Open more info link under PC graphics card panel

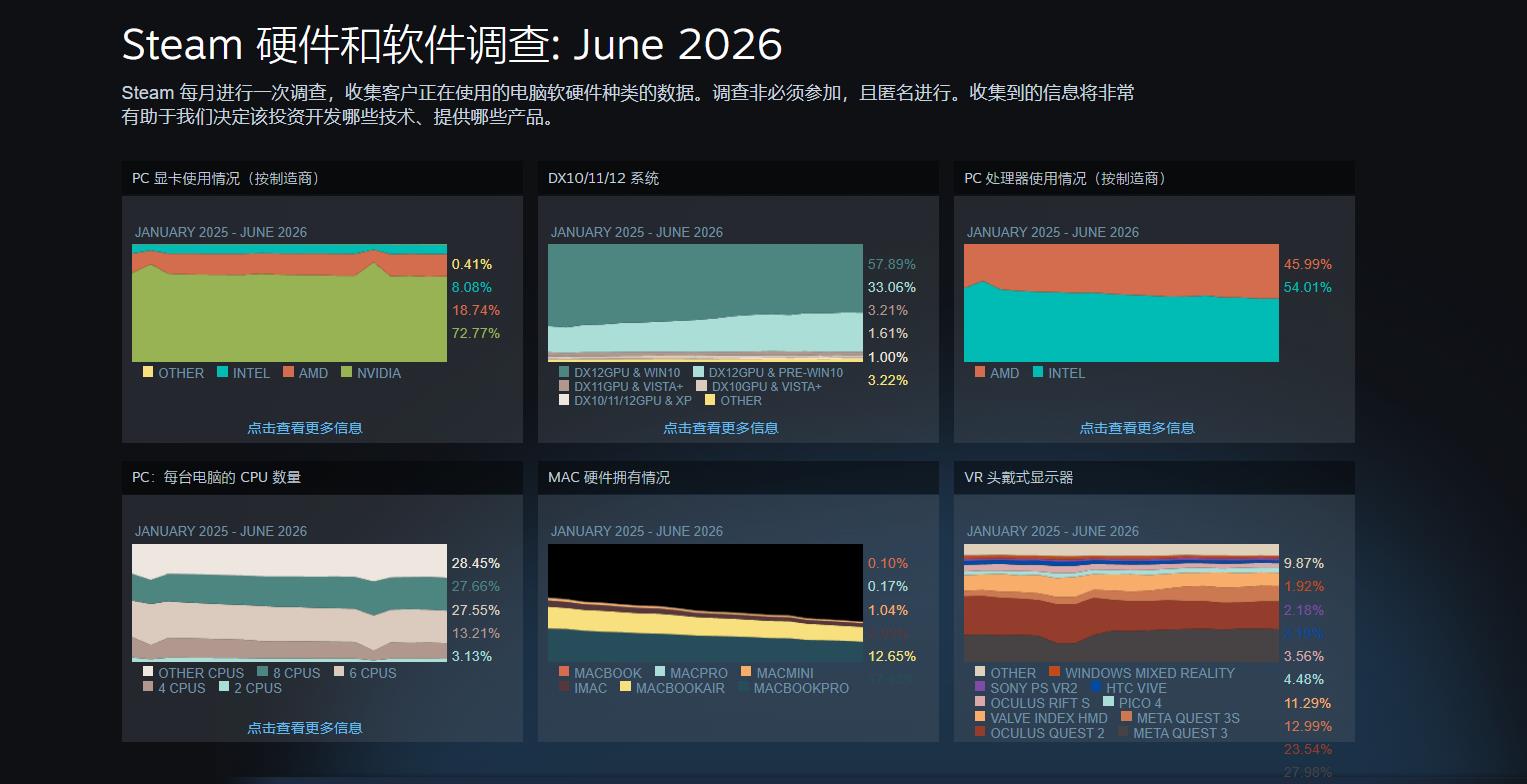[x=305, y=428]
